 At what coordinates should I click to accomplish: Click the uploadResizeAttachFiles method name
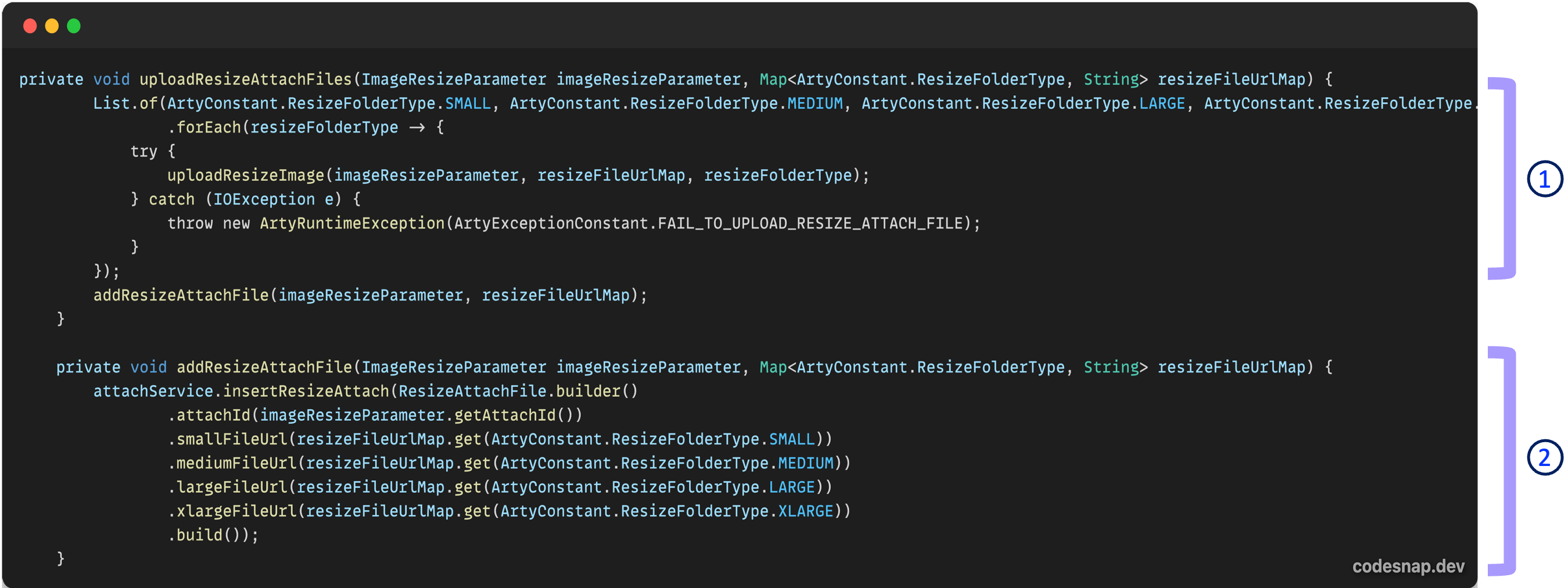coord(246,80)
